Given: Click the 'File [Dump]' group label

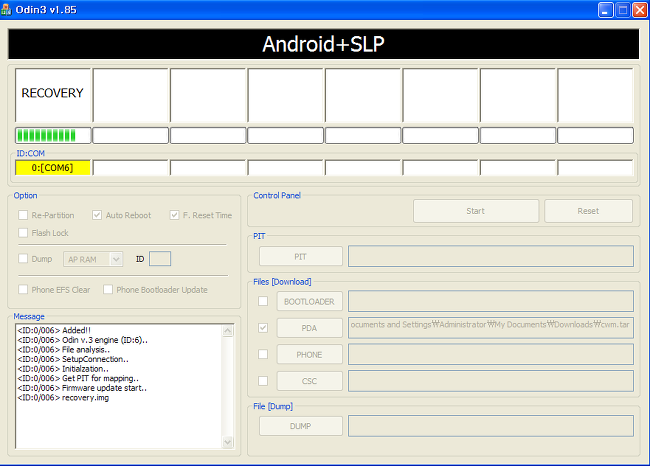Looking at the screenshot, I should point(273,406).
